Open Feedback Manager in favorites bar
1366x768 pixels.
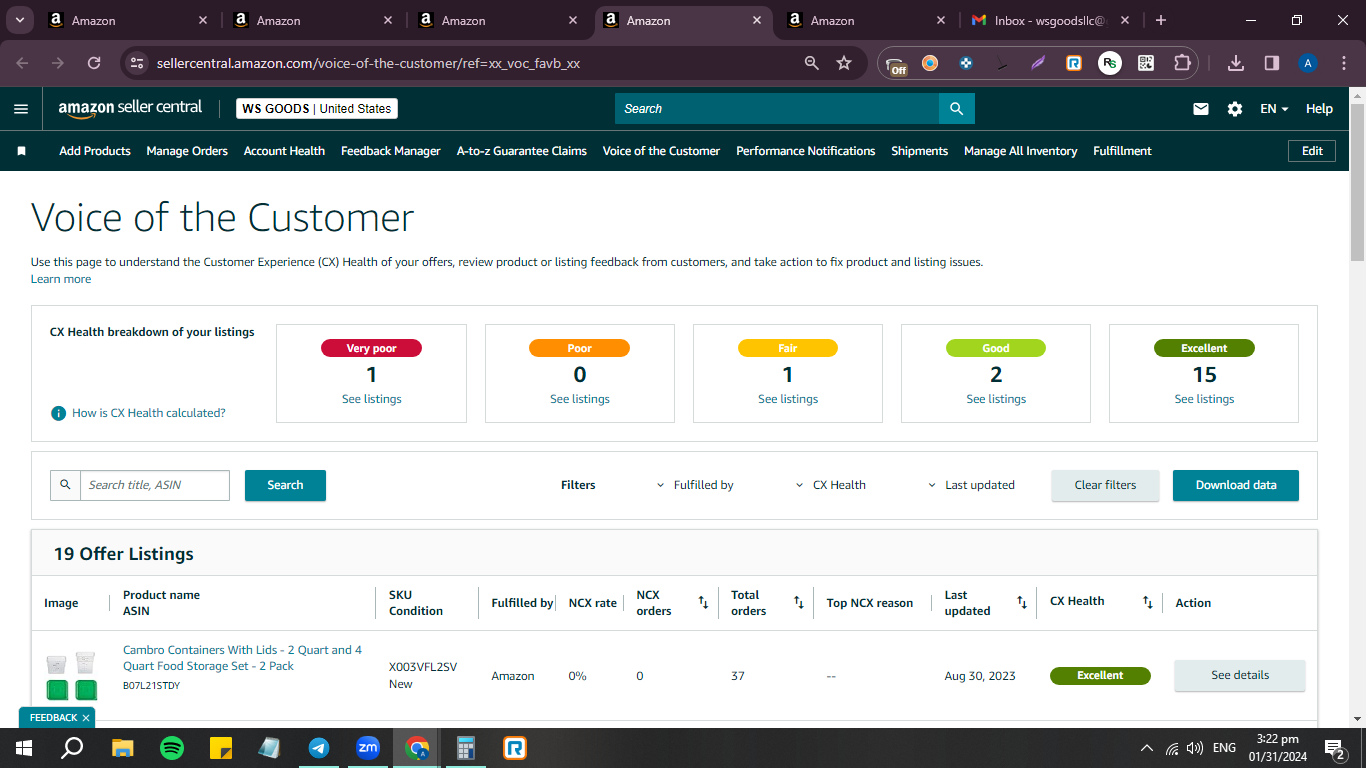[391, 151]
